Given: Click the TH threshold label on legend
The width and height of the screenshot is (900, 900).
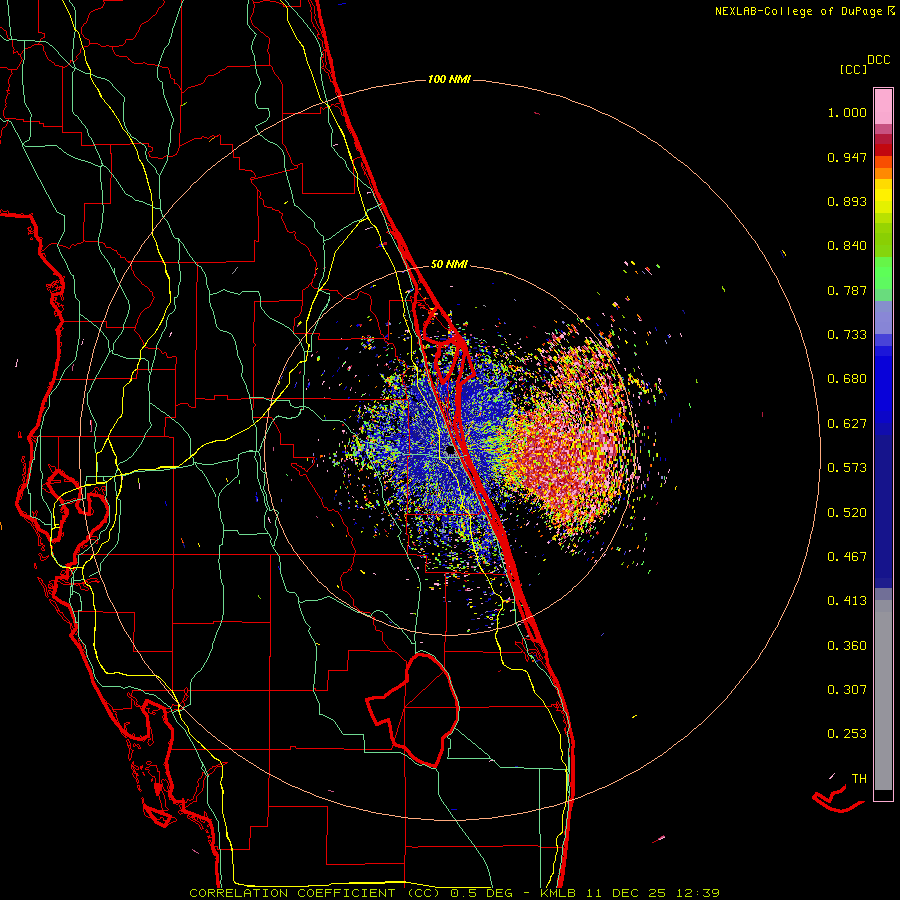Looking at the screenshot, I should pos(859,779).
